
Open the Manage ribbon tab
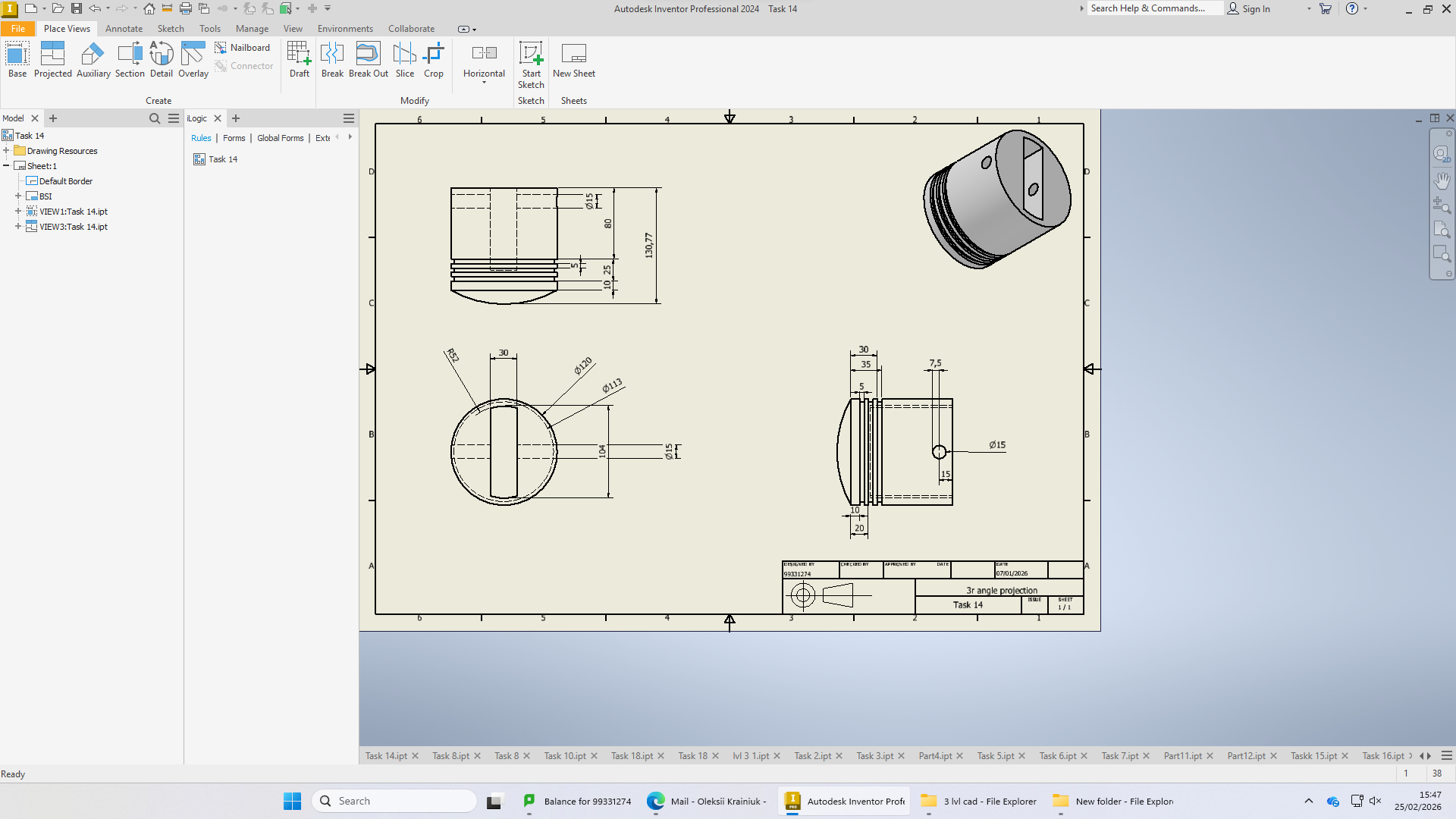pos(252,29)
